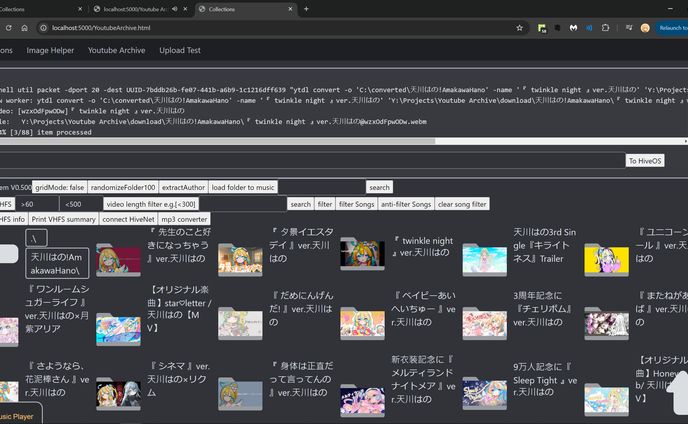This screenshot has width=688, height=424.
Task: Open the green extension icon with badge
Action: click(x=542, y=28)
